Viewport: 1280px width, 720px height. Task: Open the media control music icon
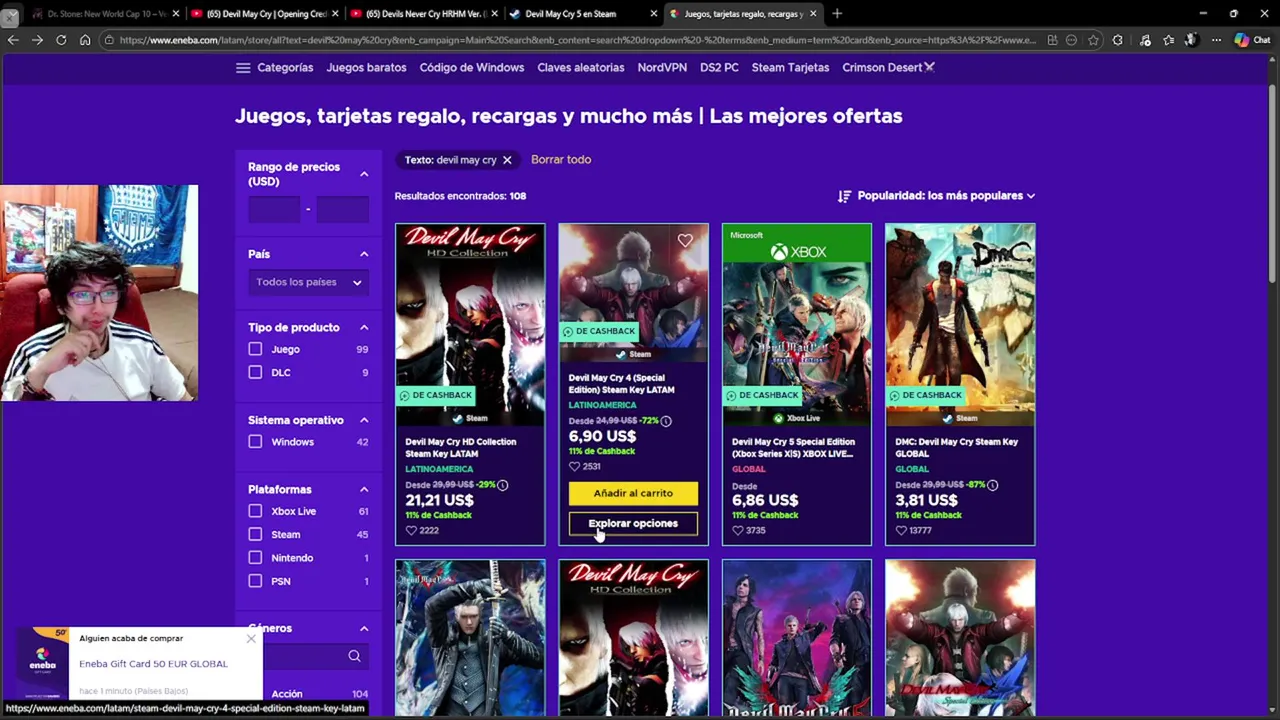pos(1145,40)
